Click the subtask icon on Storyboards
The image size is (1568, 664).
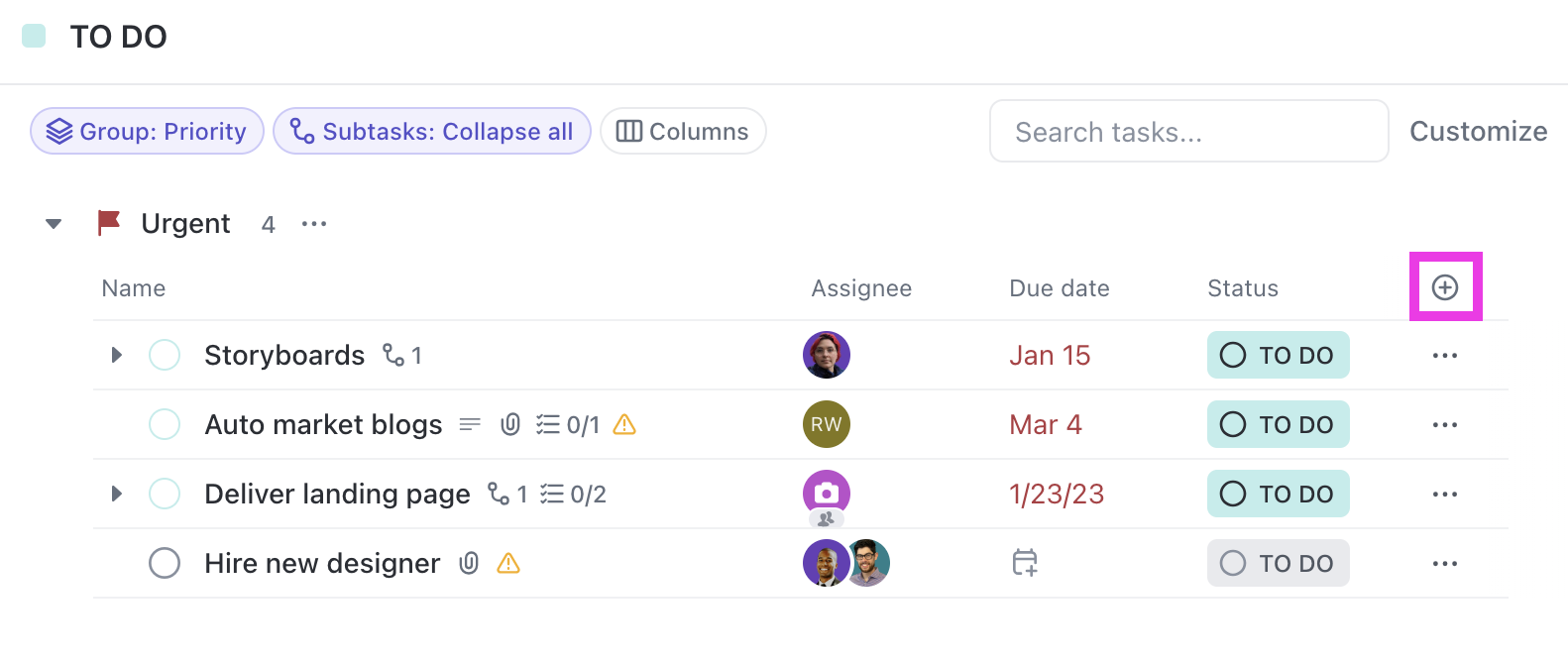[x=394, y=355]
